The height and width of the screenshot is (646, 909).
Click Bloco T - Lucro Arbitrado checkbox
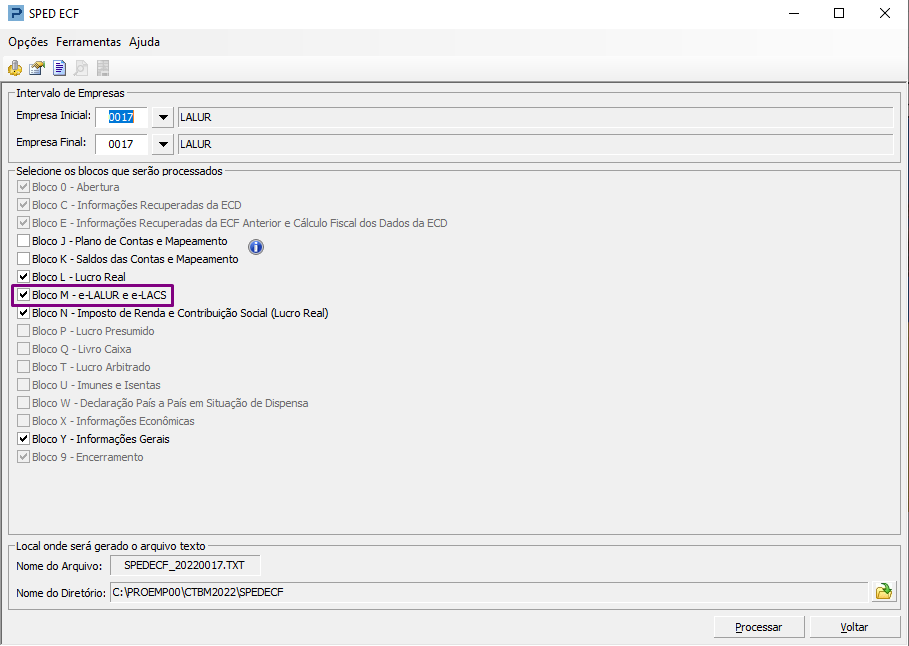(x=23, y=366)
